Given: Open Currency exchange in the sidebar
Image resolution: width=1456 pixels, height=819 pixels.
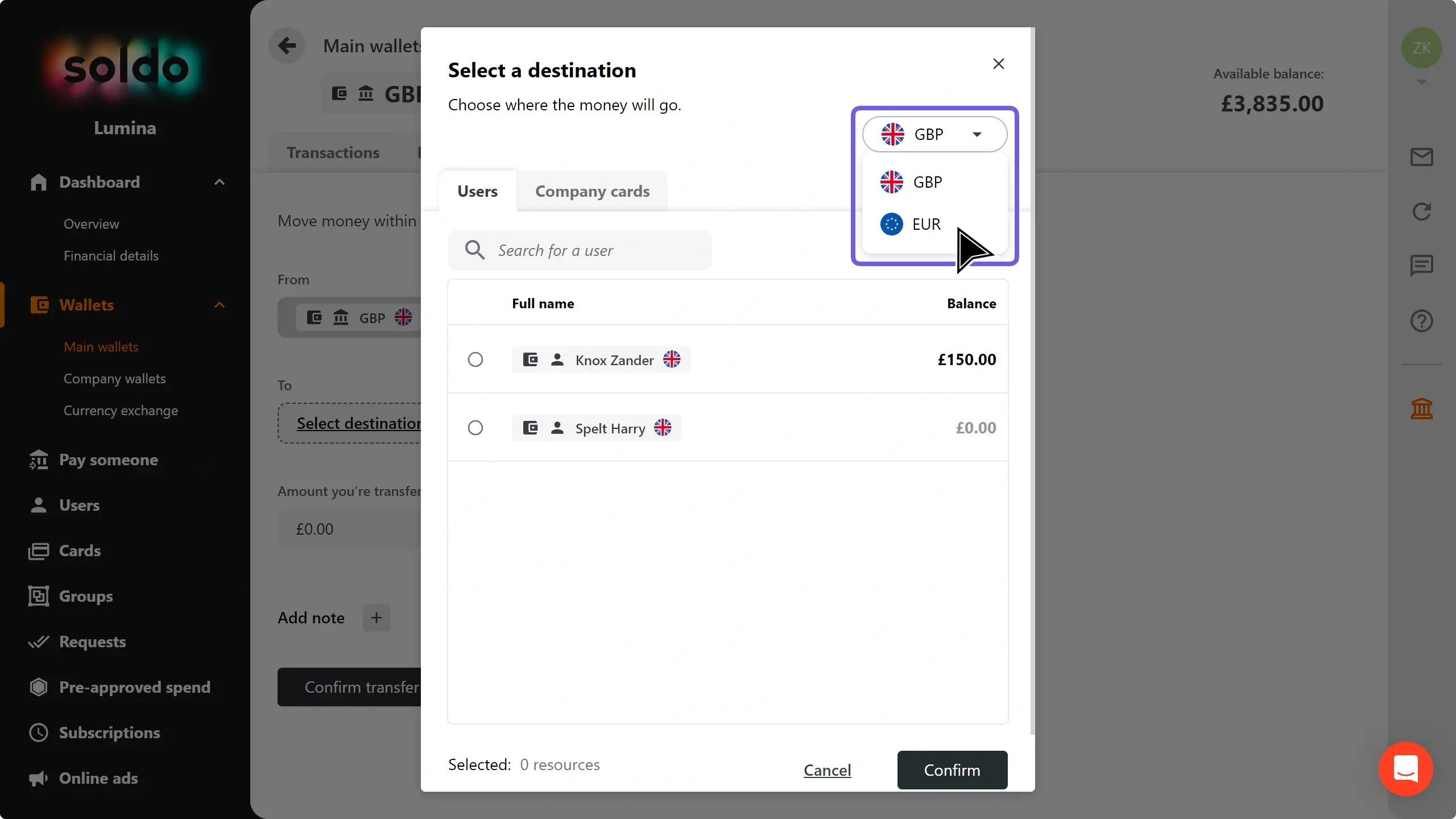Looking at the screenshot, I should [x=121, y=411].
